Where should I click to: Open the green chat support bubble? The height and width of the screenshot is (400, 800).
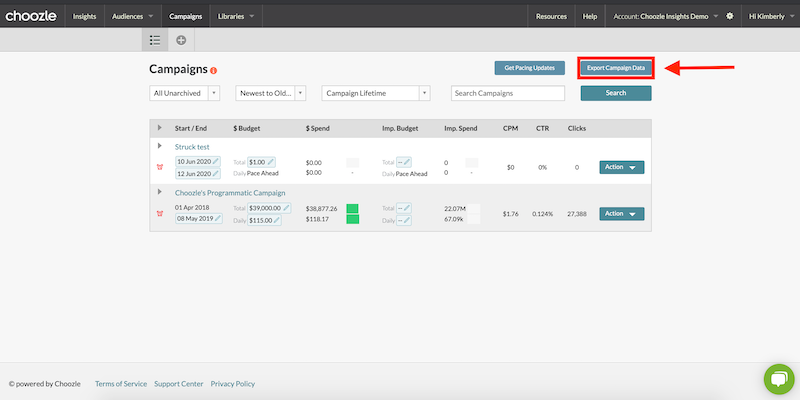pos(779,379)
